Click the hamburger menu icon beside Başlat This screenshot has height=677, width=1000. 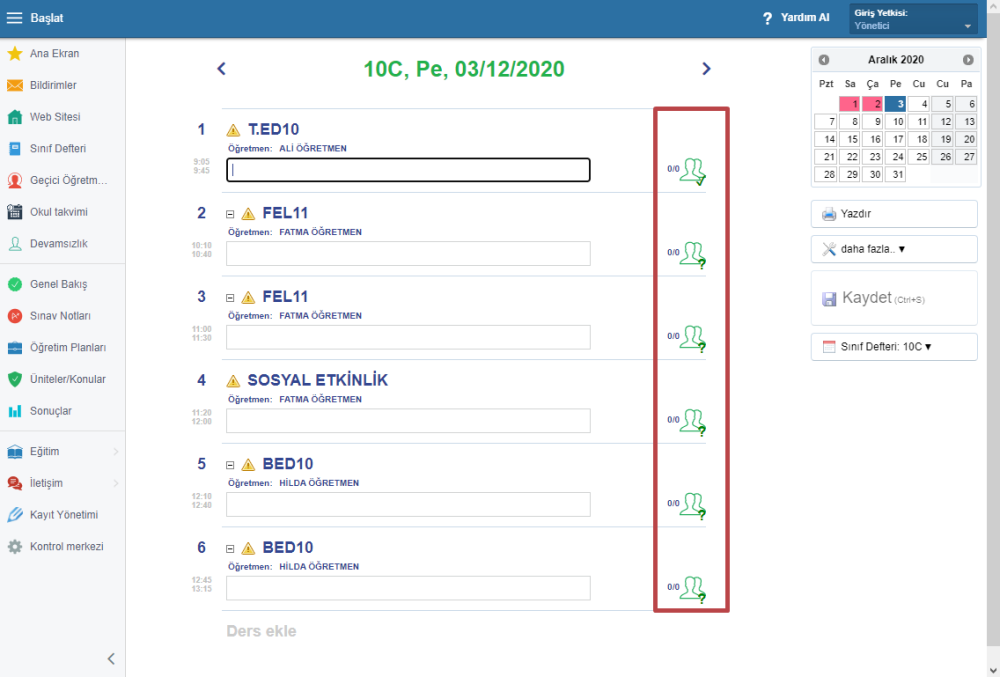click(15, 18)
